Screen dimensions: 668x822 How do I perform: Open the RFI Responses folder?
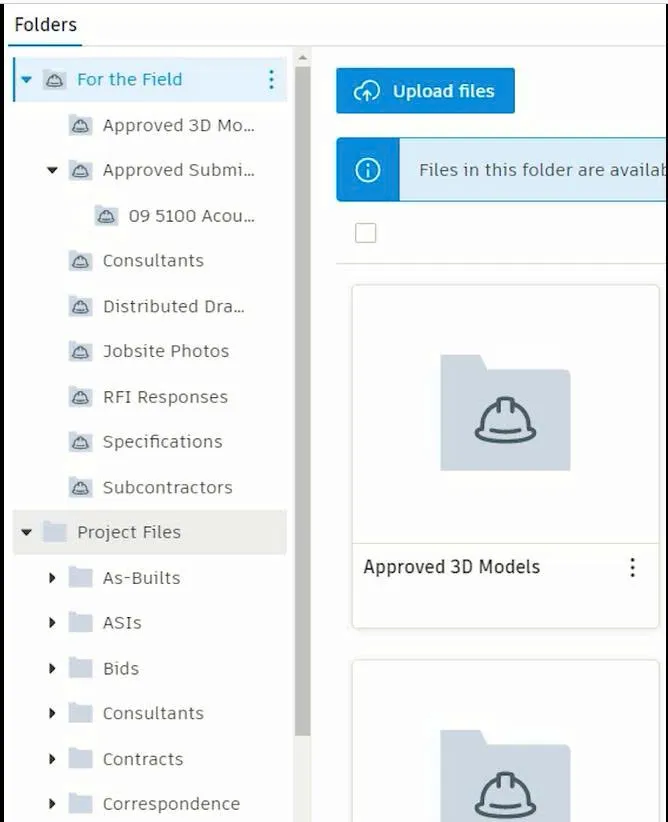165,397
